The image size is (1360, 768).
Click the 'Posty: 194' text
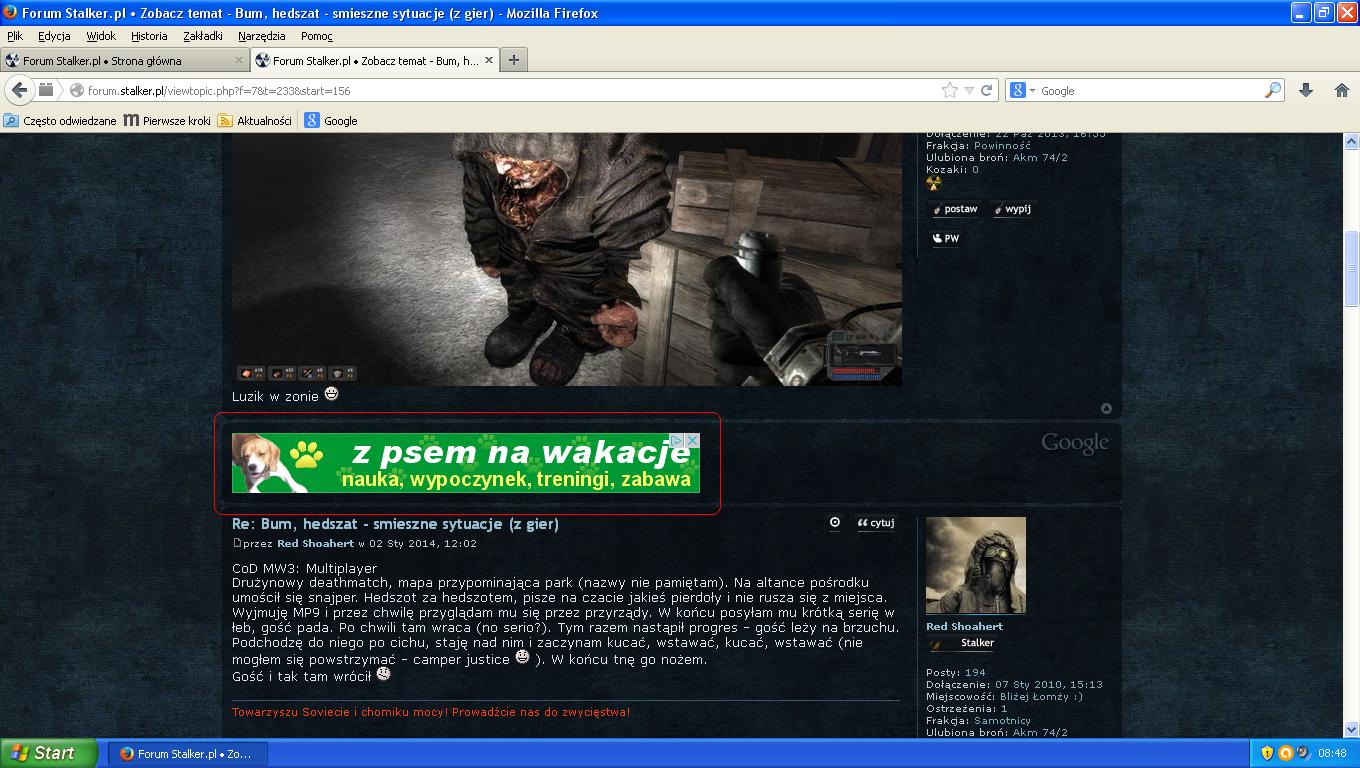[956, 672]
